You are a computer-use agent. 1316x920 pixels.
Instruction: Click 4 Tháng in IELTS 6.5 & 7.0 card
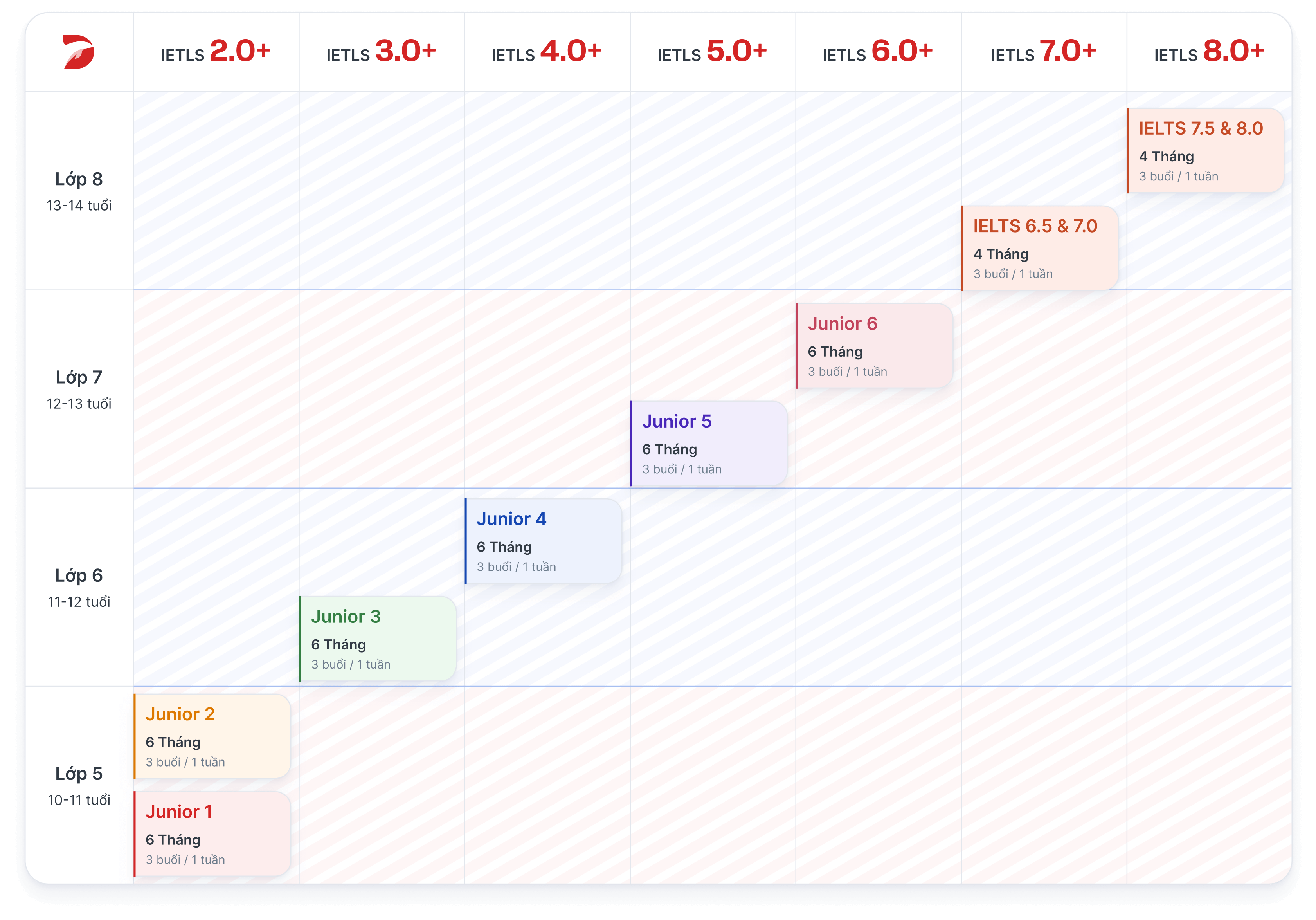click(x=1001, y=254)
